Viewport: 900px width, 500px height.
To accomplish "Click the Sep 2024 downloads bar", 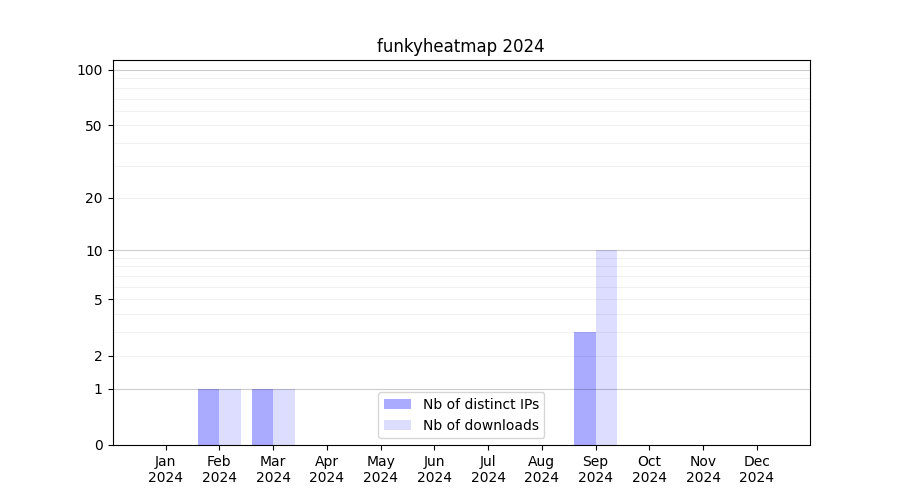I will (606, 348).
